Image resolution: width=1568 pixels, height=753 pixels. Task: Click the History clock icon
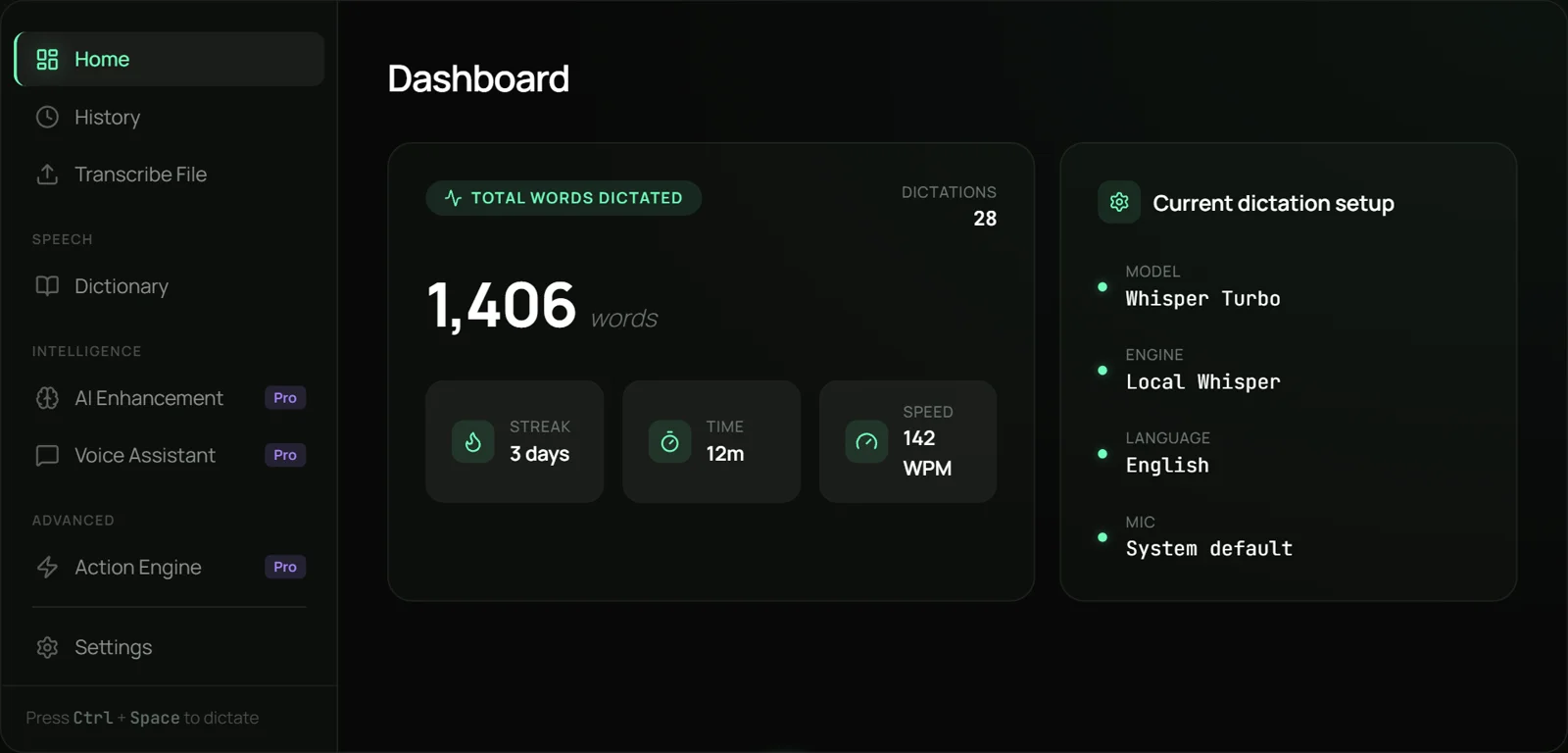pos(47,117)
